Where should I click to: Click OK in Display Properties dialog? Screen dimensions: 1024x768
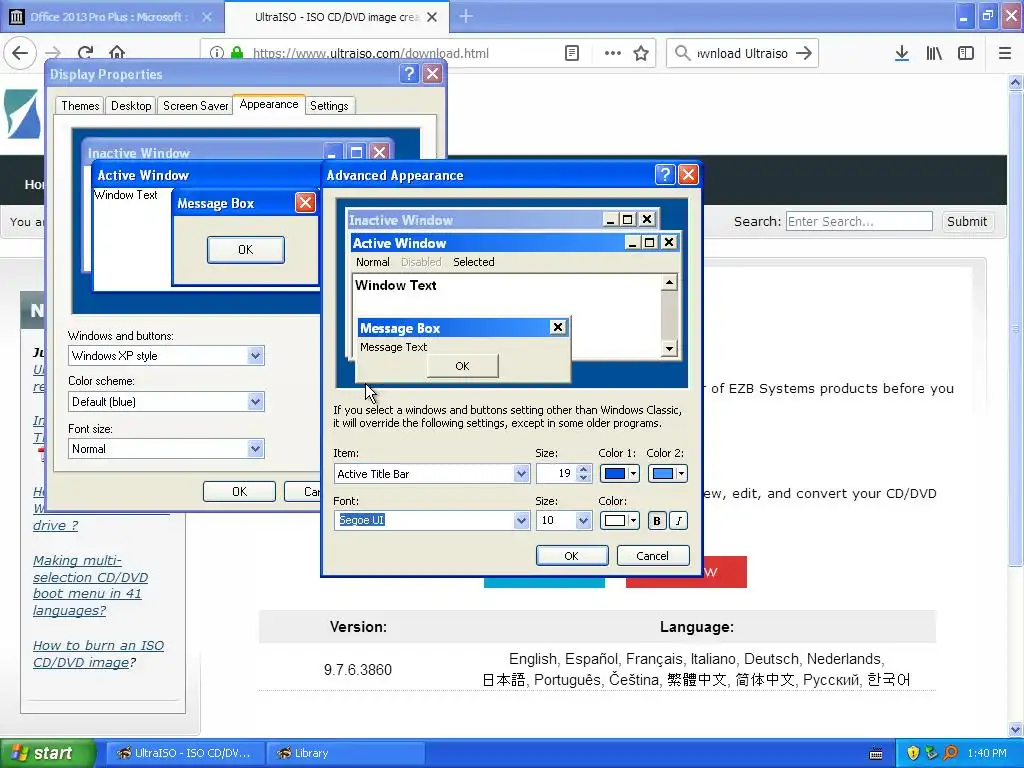point(240,492)
